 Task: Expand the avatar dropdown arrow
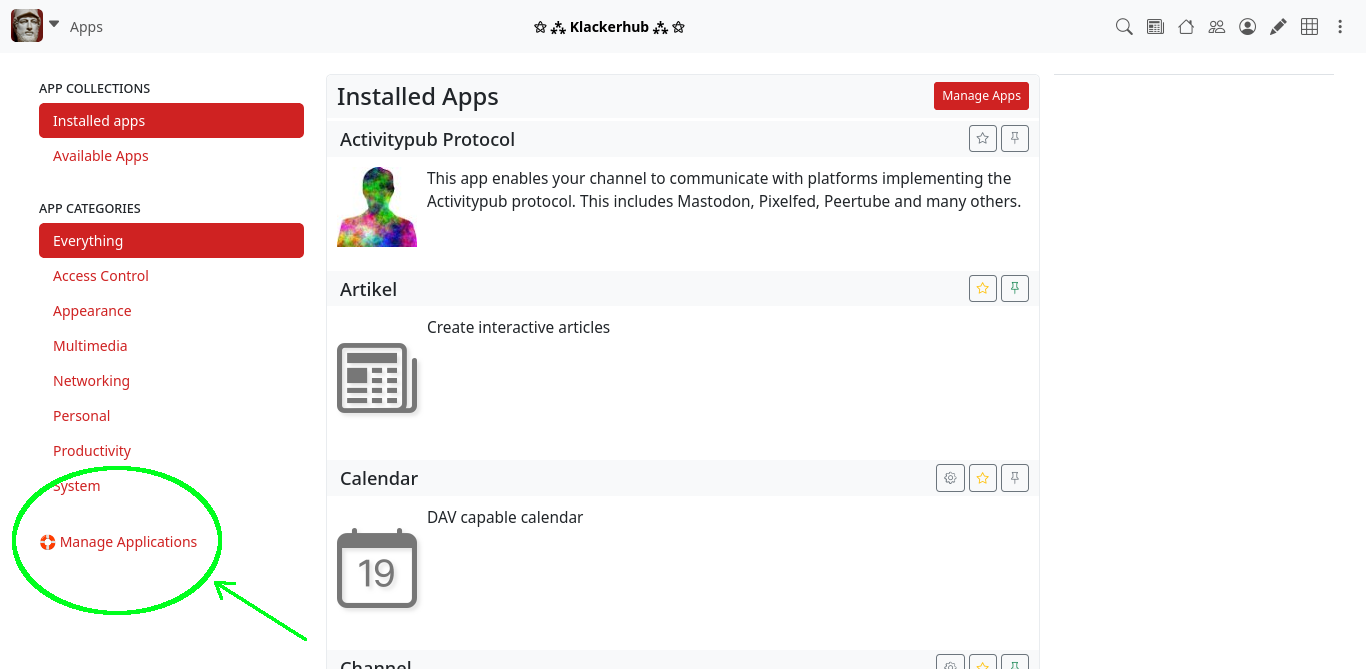point(54,25)
